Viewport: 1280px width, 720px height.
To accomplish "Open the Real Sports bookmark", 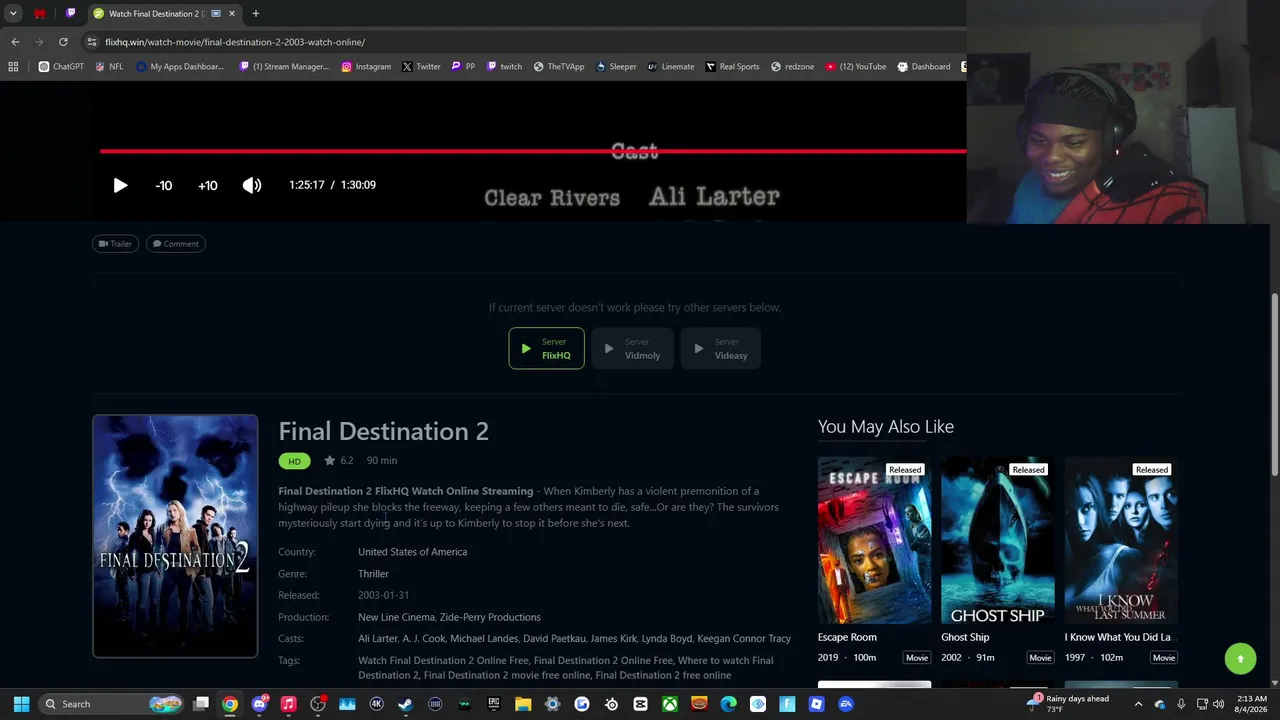I will click(x=733, y=67).
